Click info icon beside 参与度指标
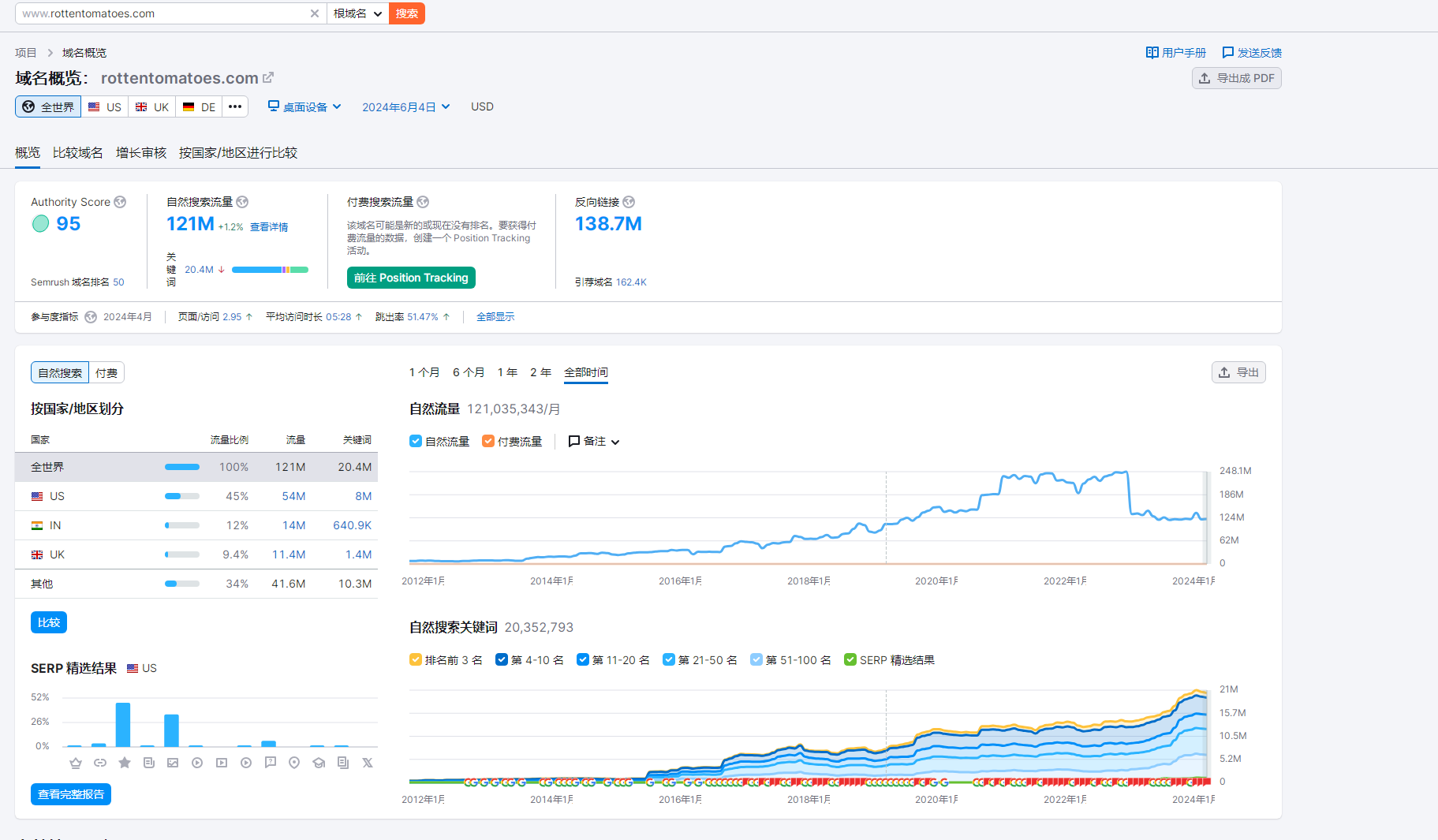Viewport: 1438px width, 840px height. pos(91,317)
